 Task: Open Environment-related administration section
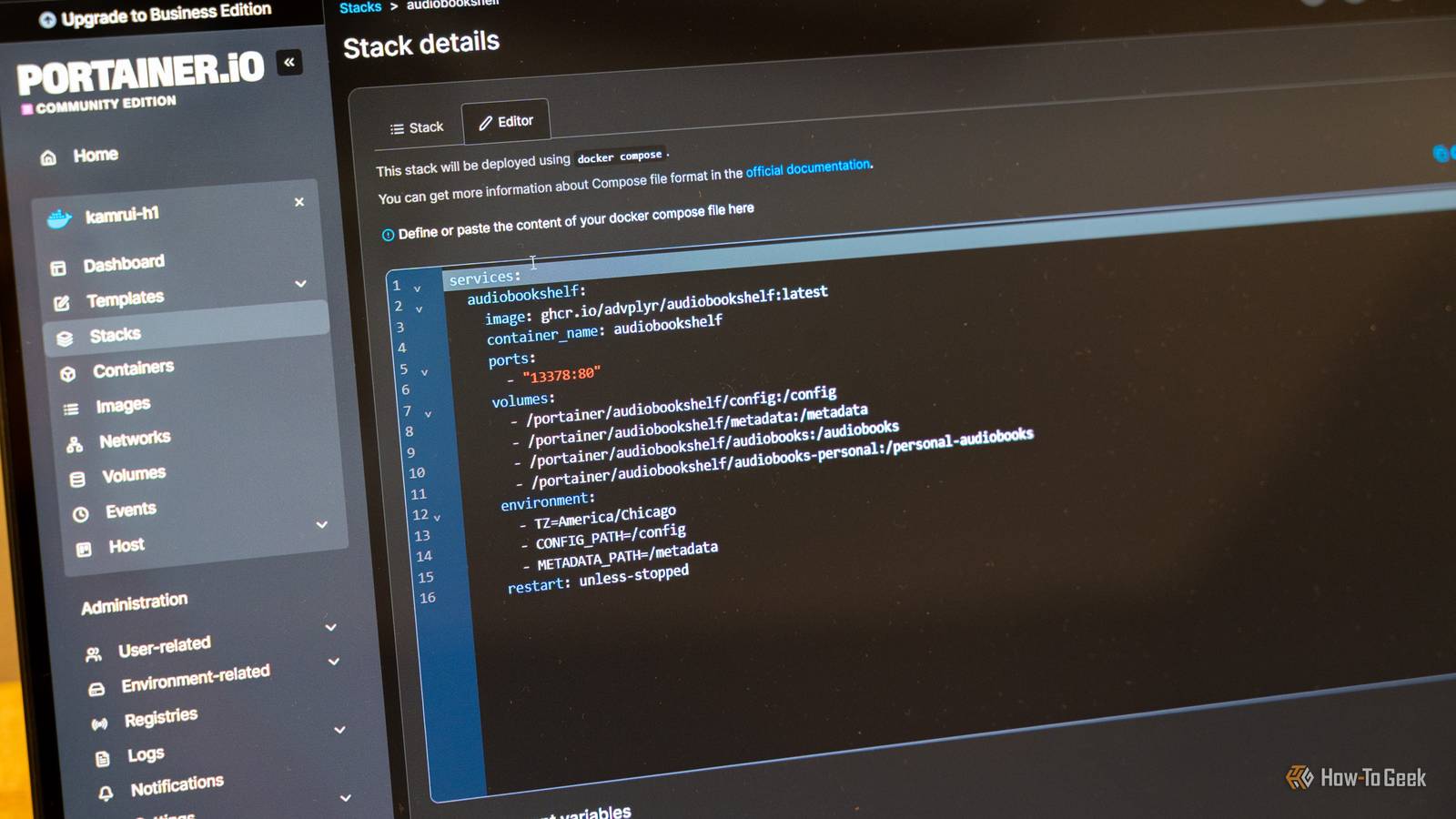[196, 679]
